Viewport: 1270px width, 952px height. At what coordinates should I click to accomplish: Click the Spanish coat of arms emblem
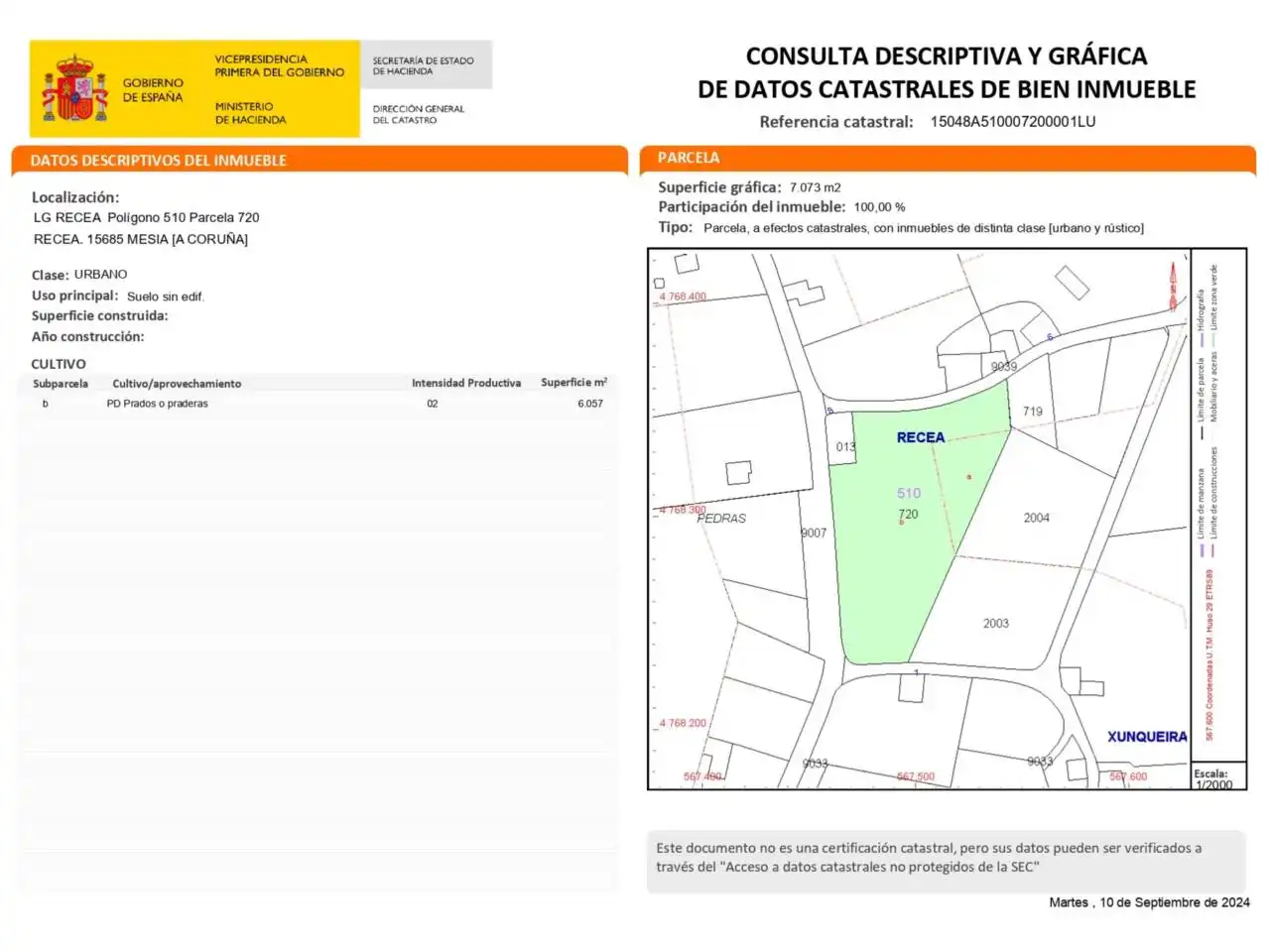pyautogui.click(x=74, y=89)
